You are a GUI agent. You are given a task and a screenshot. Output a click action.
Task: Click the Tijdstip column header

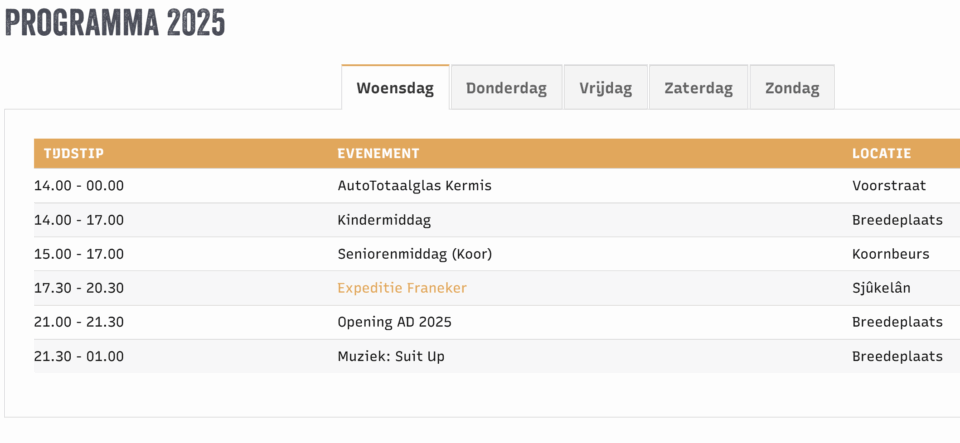pyautogui.click(x=74, y=154)
